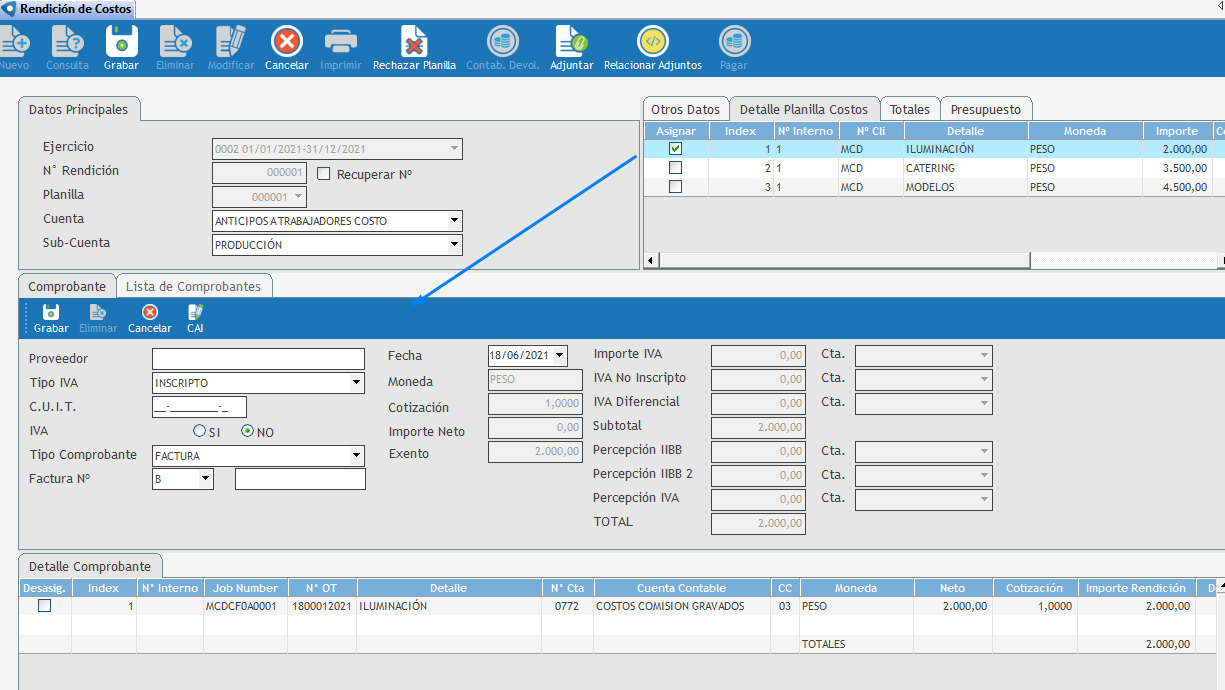The image size is (1225, 690).
Task: Open the Fecha date picker dropdown
Action: click(x=559, y=356)
